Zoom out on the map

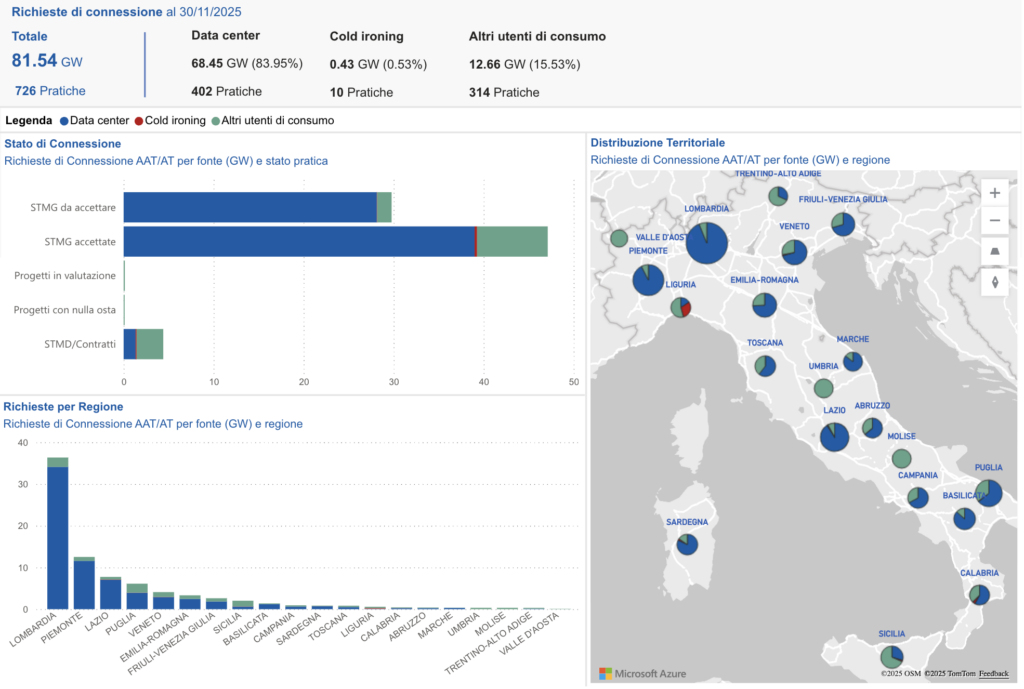click(994, 221)
